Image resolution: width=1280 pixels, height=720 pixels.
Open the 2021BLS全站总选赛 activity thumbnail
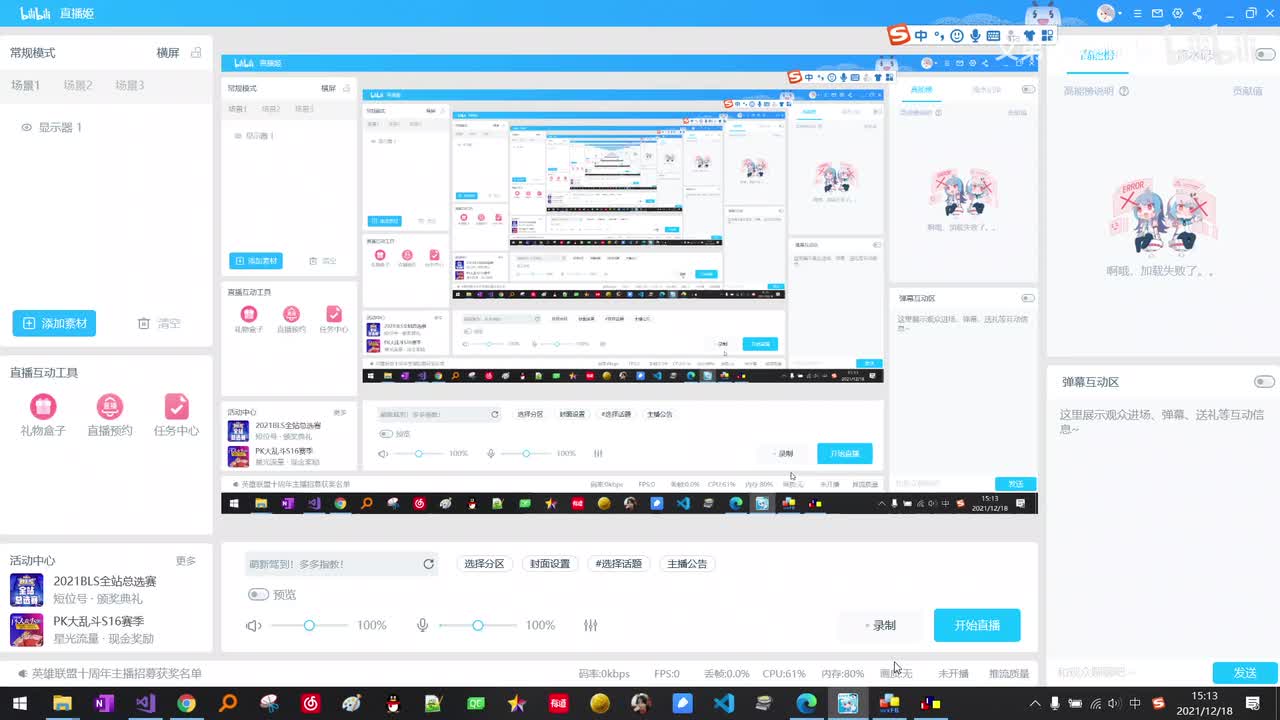coord(26,590)
